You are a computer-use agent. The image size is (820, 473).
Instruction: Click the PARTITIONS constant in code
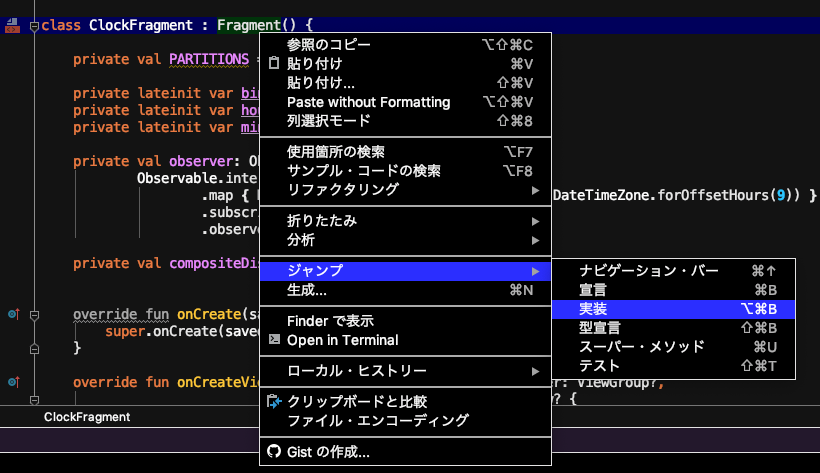(209, 59)
